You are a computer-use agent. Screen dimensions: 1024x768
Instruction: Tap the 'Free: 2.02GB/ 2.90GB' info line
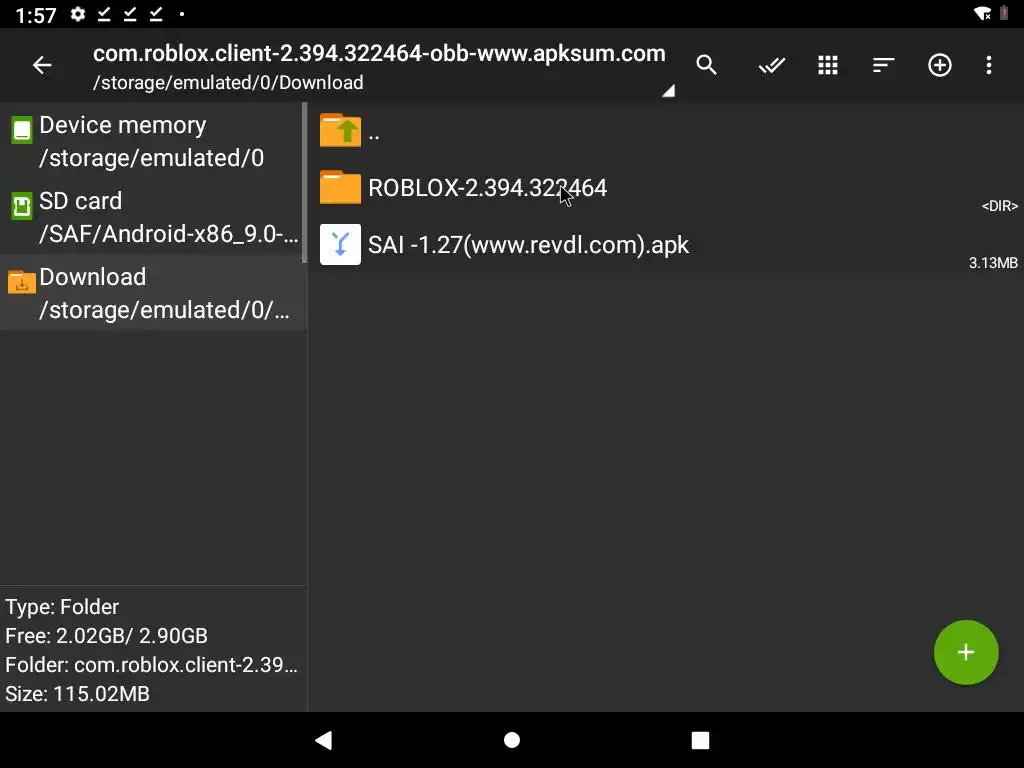click(106, 635)
